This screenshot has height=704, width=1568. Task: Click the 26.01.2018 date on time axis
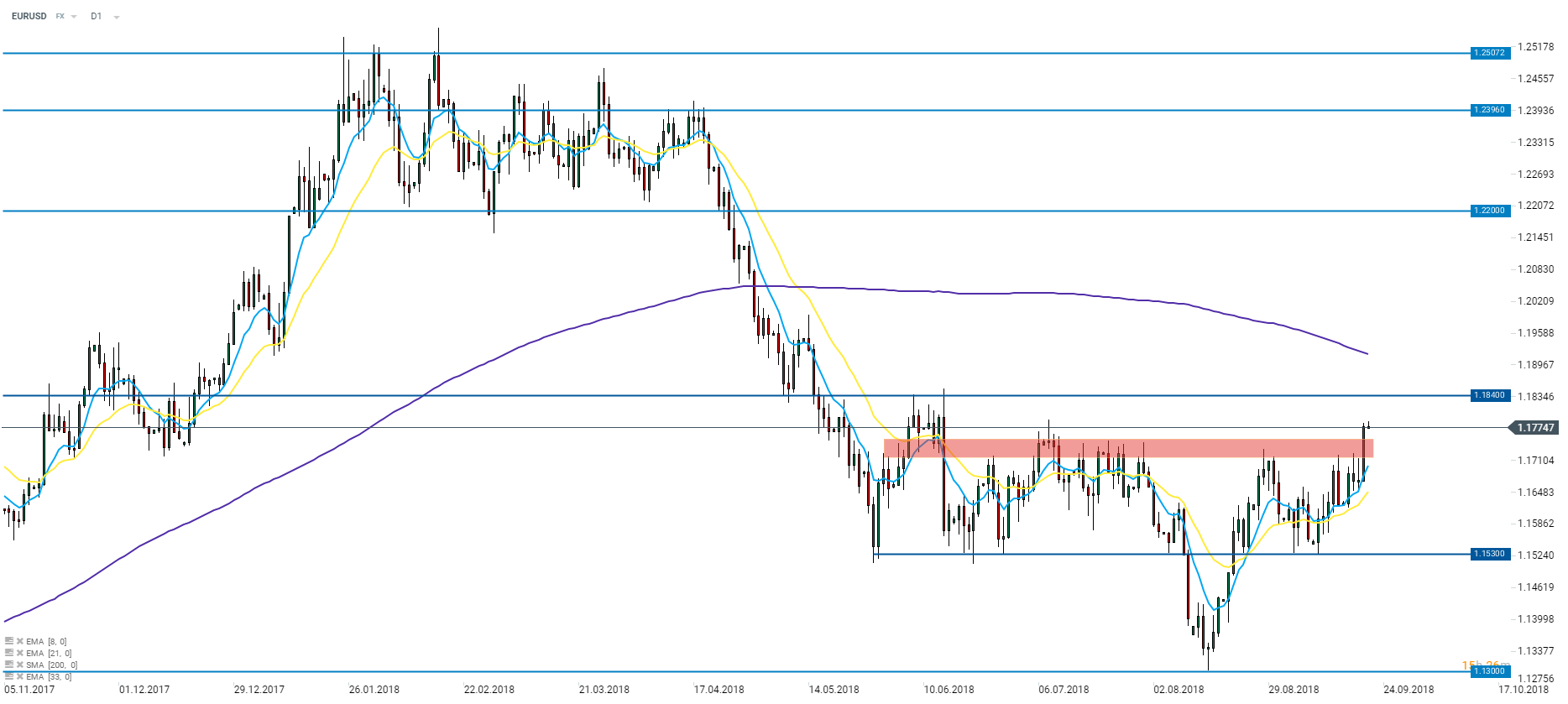[374, 690]
